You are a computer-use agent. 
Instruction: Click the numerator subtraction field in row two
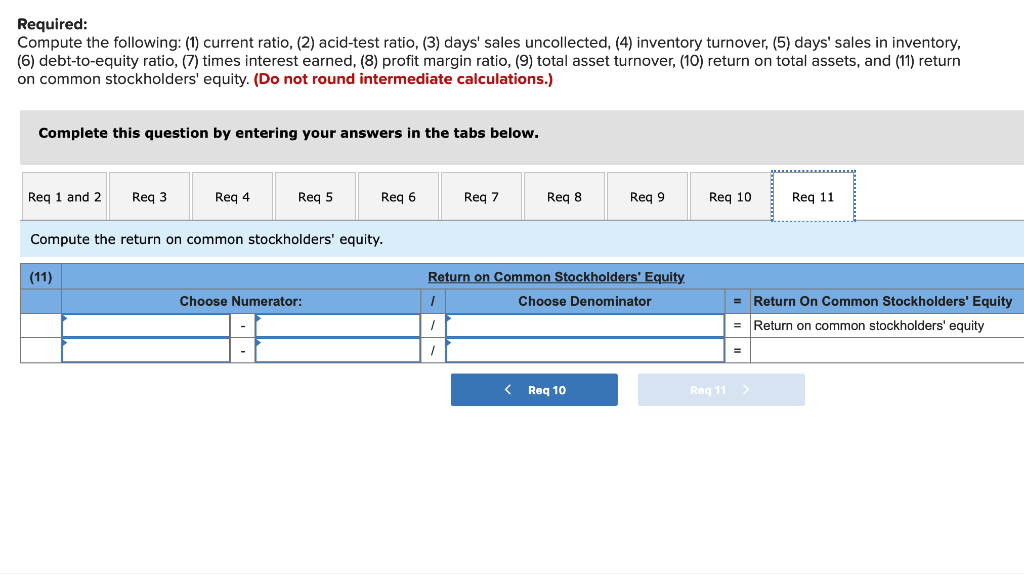pyautogui.click(x=337, y=350)
